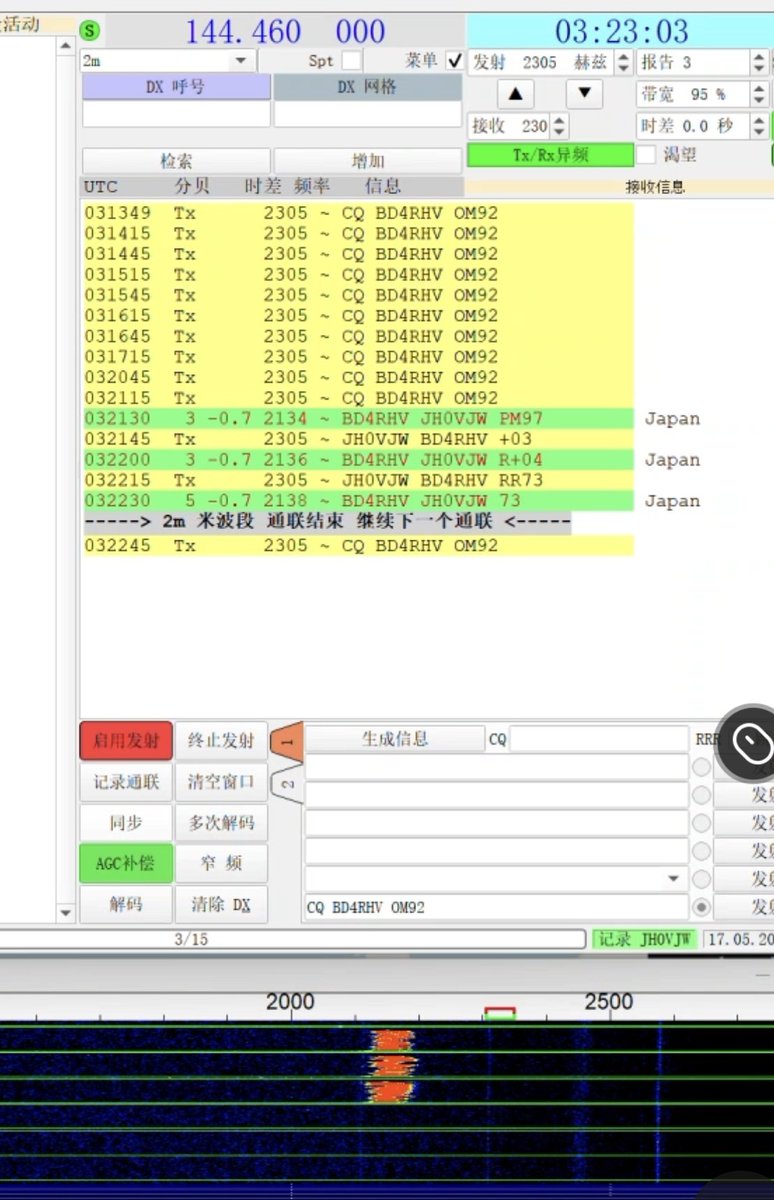Click the 清除 DX button
Image resolution: width=774 pixels, height=1200 pixels.
coord(221,904)
